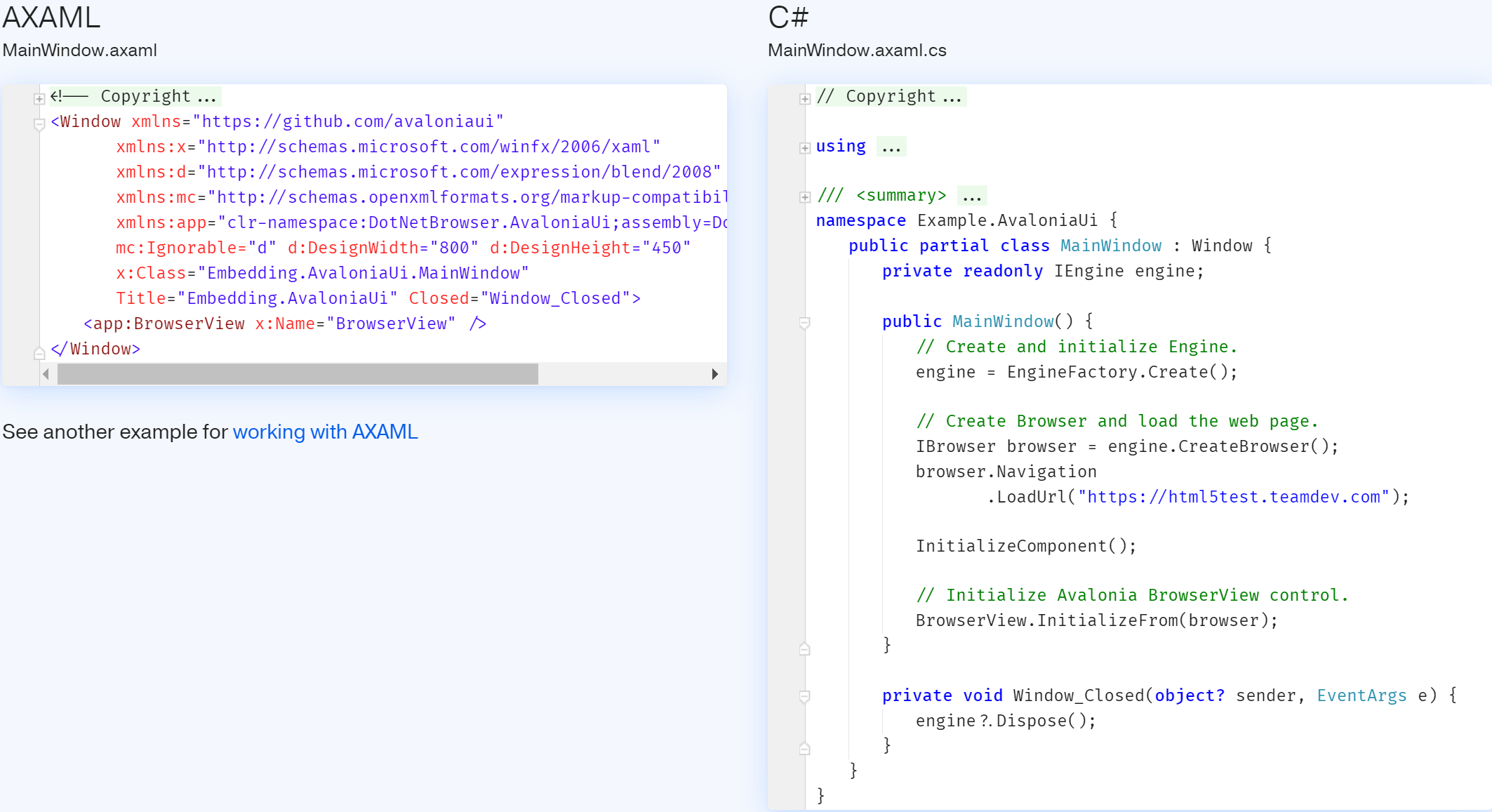The height and width of the screenshot is (812, 1492).
Task: Click the constructor's closing brace fold marker
Action: pyautogui.click(x=805, y=649)
